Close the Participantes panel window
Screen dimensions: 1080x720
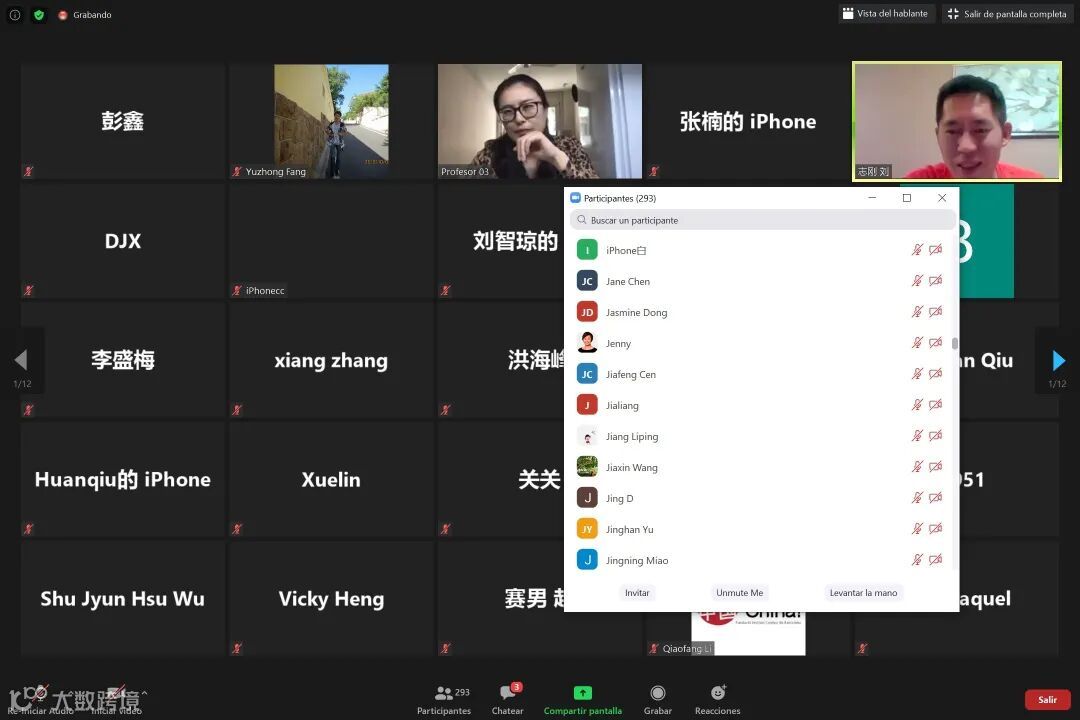click(942, 198)
